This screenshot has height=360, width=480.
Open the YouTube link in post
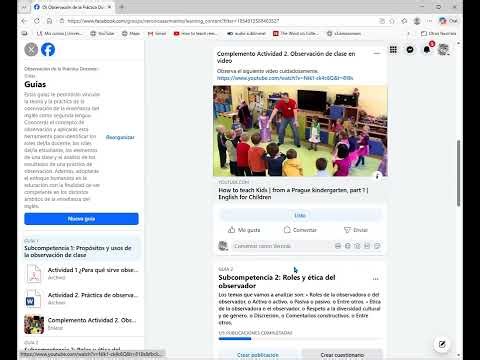click(x=285, y=78)
